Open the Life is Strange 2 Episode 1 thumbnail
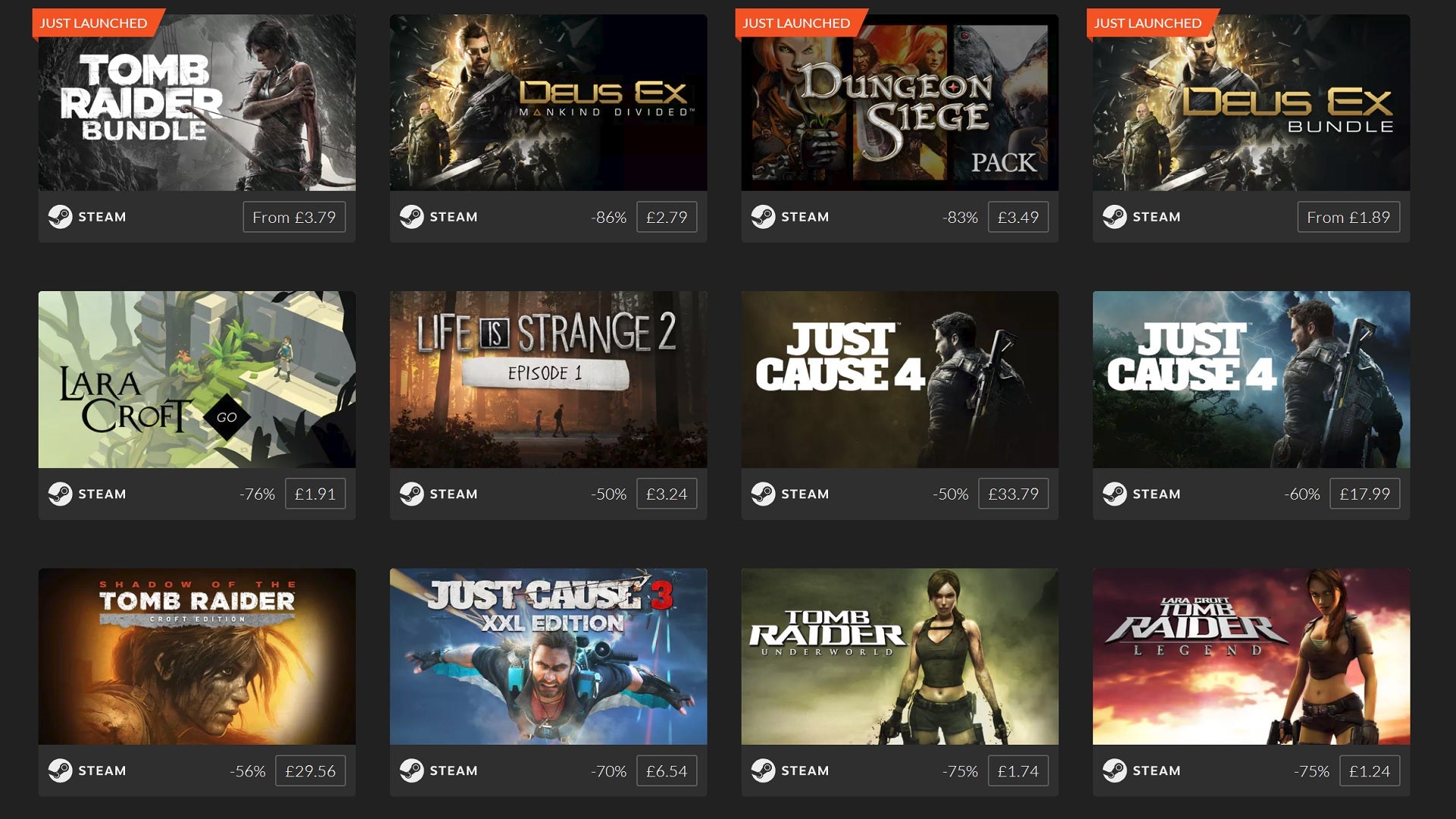The height and width of the screenshot is (819, 1456). [x=548, y=379]
